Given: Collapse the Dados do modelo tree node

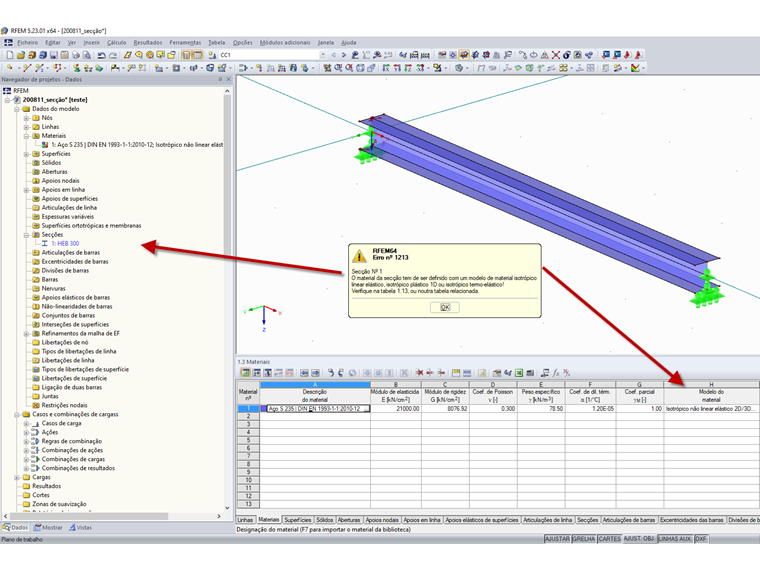Looking at the screenshot, I should click(16, 109).
